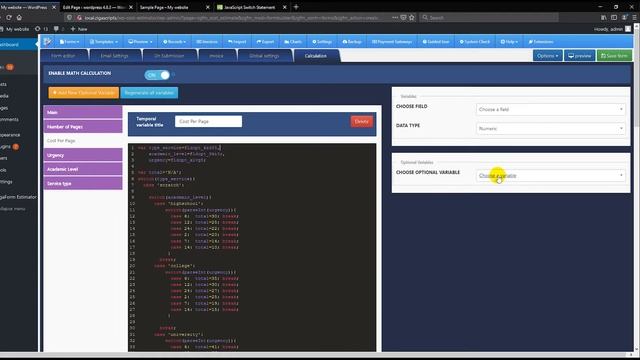640x360 pixels.
Task: Open page actions ellipsis in address bar
Action: 395,18
